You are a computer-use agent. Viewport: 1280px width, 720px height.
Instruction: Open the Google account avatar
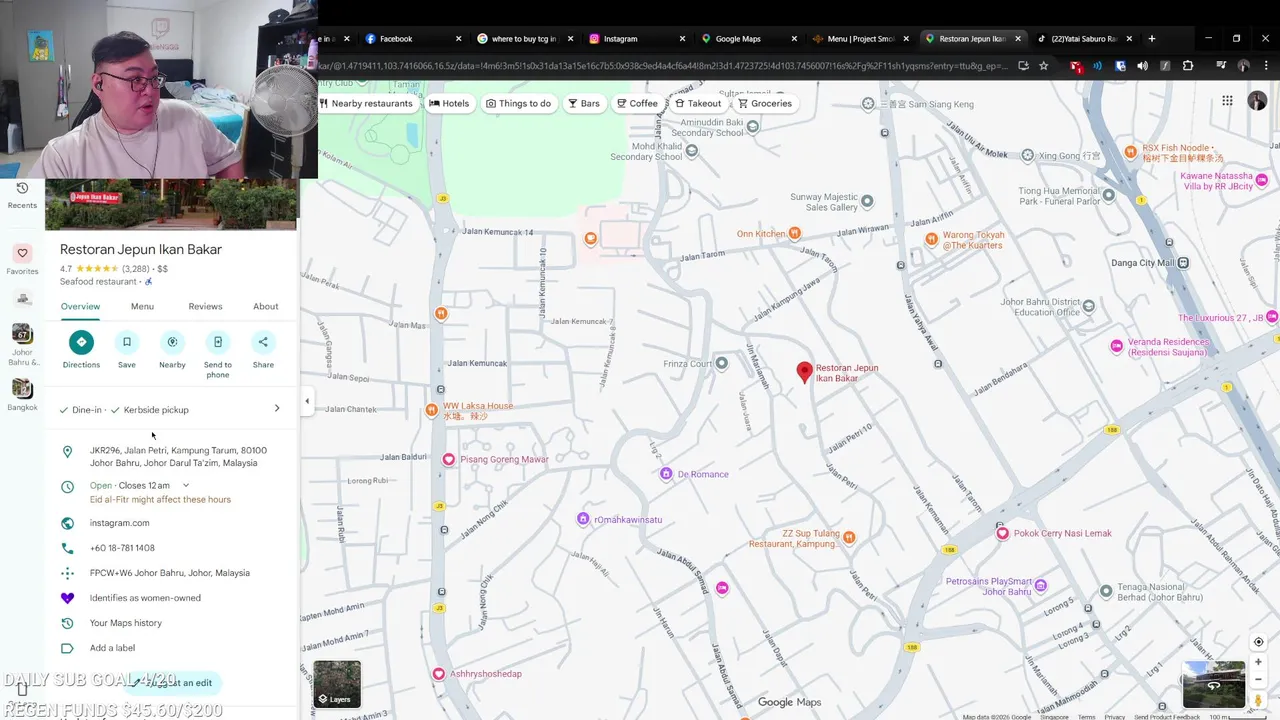(x=1257, y=102)
